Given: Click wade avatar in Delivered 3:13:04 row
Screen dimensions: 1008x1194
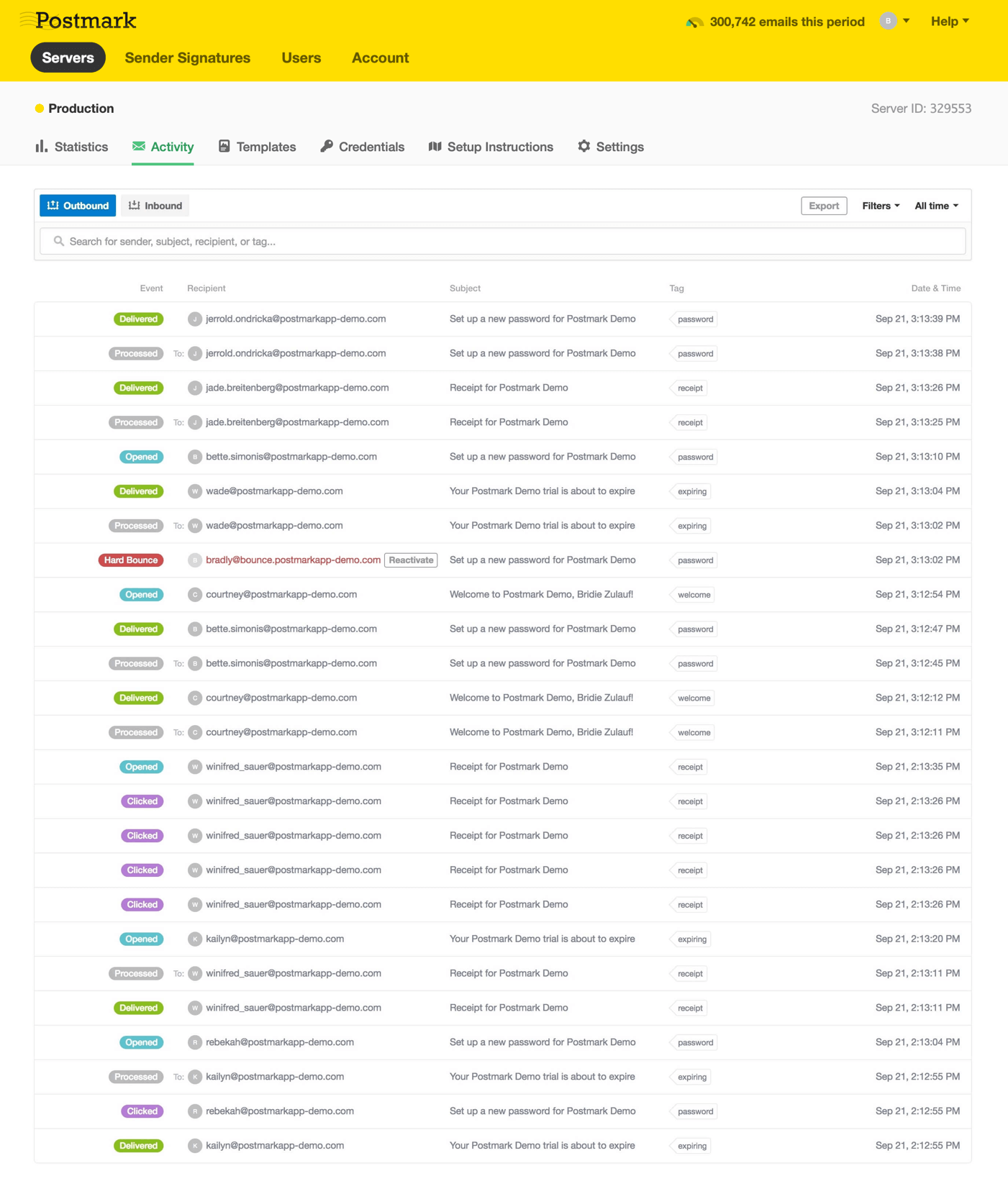Looking at the screenshot, I should click(195, 492).
